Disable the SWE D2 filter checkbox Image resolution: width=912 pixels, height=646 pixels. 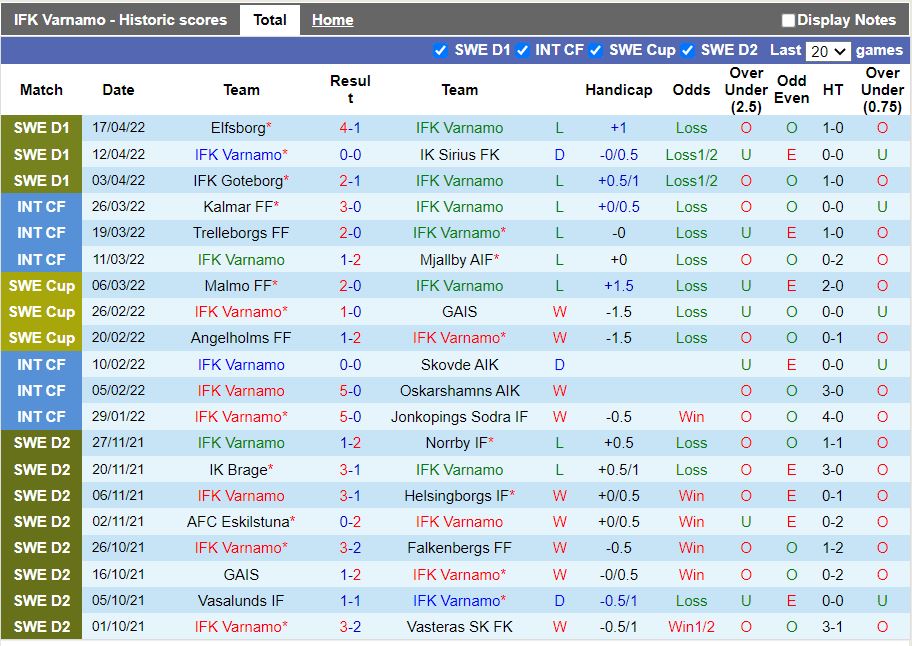pos(688,51)
